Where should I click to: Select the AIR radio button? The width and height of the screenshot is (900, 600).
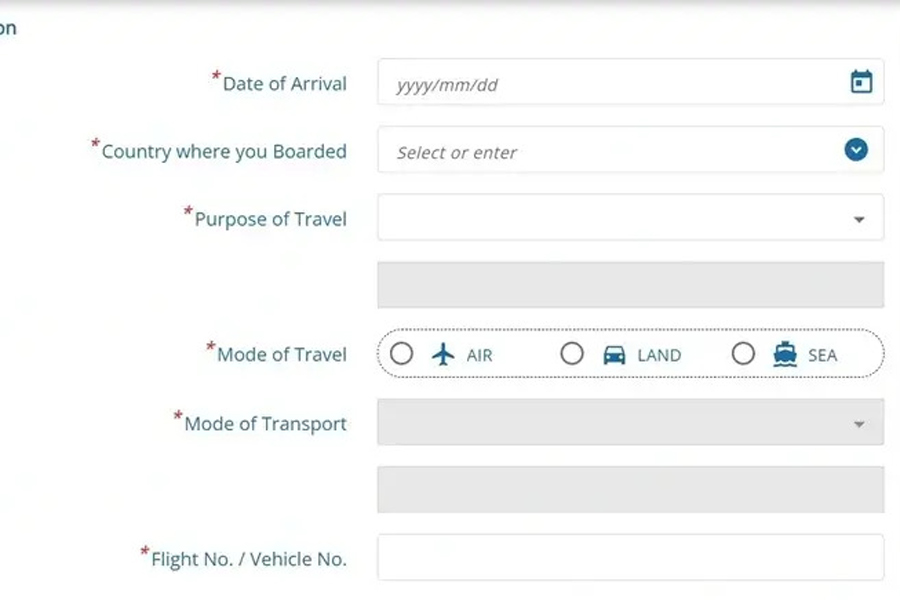click(x=401, y=354)
